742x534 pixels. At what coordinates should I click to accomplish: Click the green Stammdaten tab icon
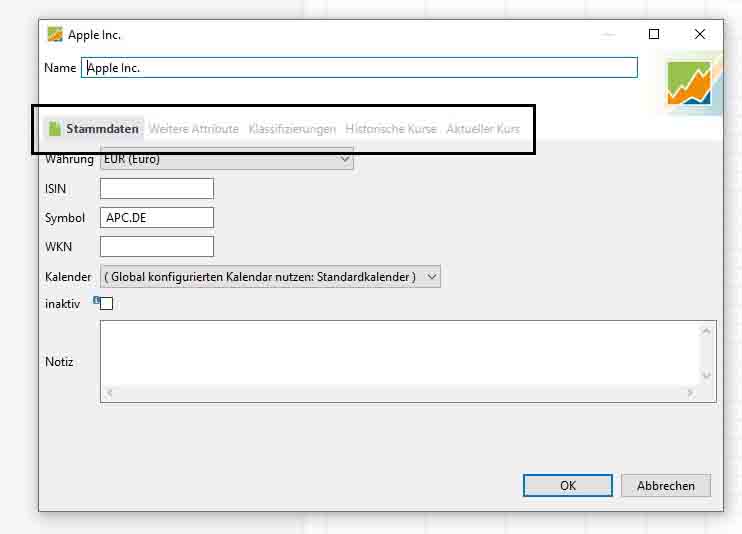point(55,128)
